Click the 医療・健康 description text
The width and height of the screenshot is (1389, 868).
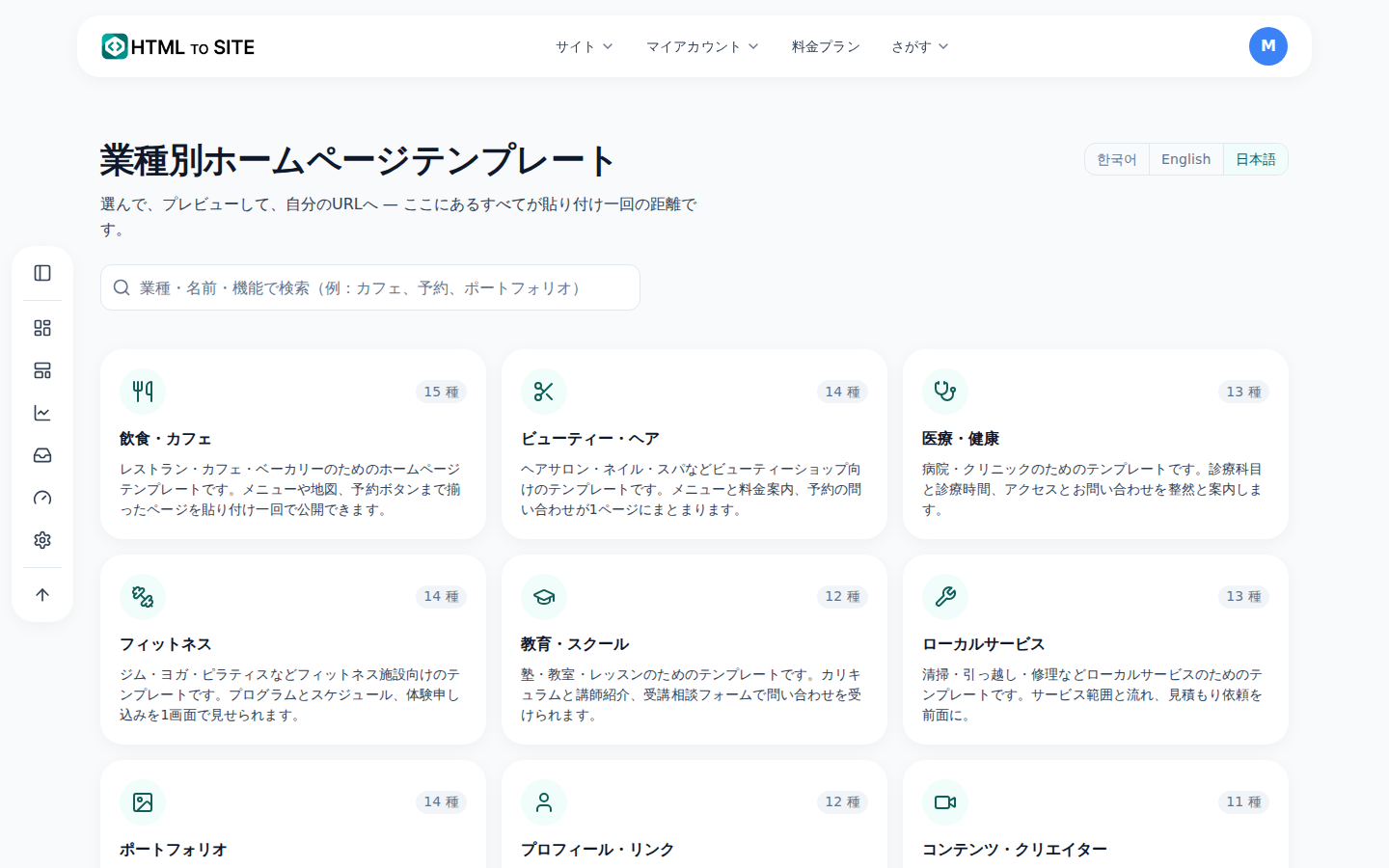1094,489
